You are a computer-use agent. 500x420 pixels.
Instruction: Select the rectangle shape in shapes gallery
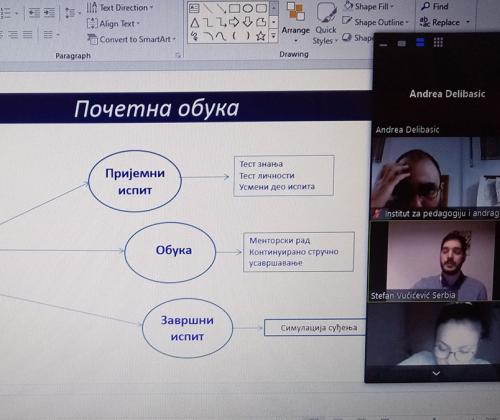click(234, 8)
